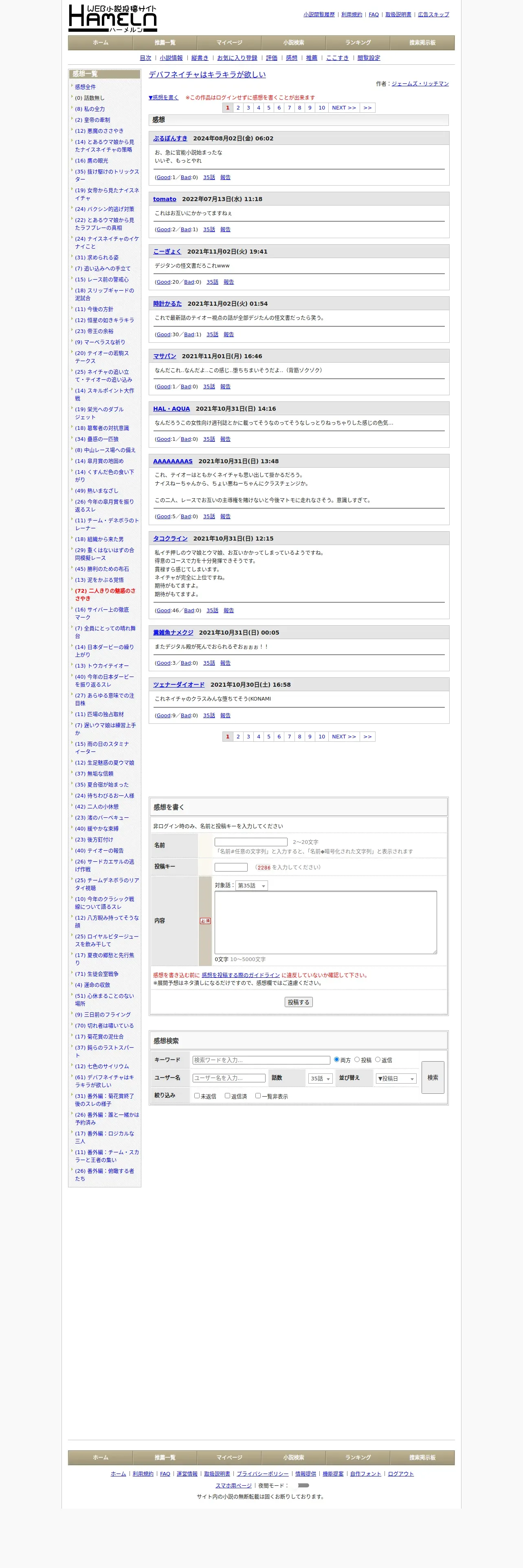Open user profile タコクライン
Image resolution: width=523 pixels, height=1568 pixels.
click(171, 538)
